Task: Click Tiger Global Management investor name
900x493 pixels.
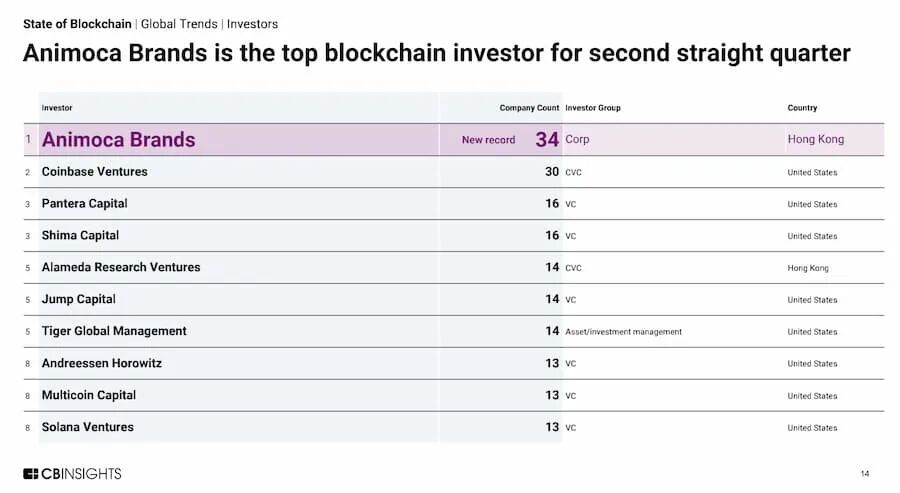Action: coord(114,332)
